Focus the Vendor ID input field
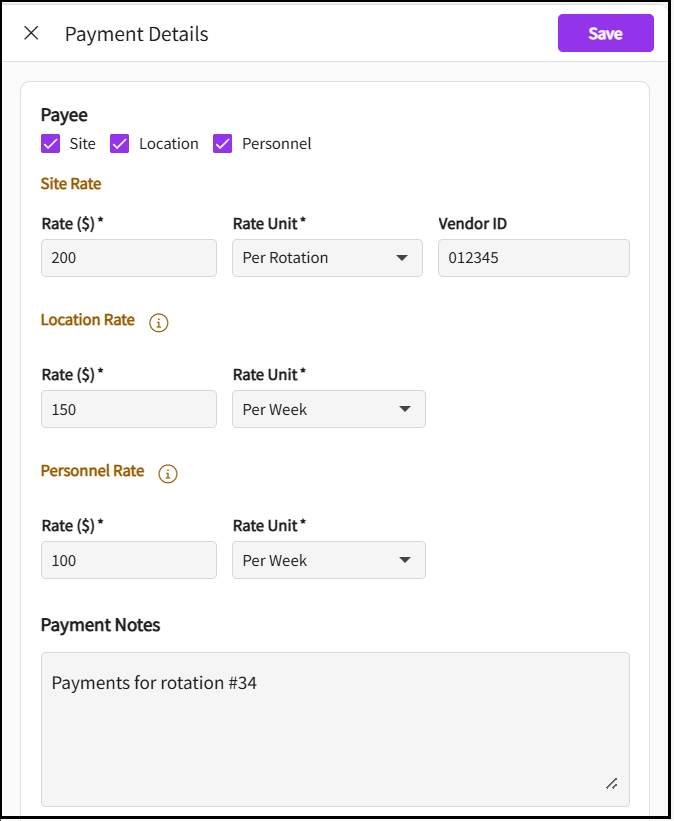 [x=533, y=258]
